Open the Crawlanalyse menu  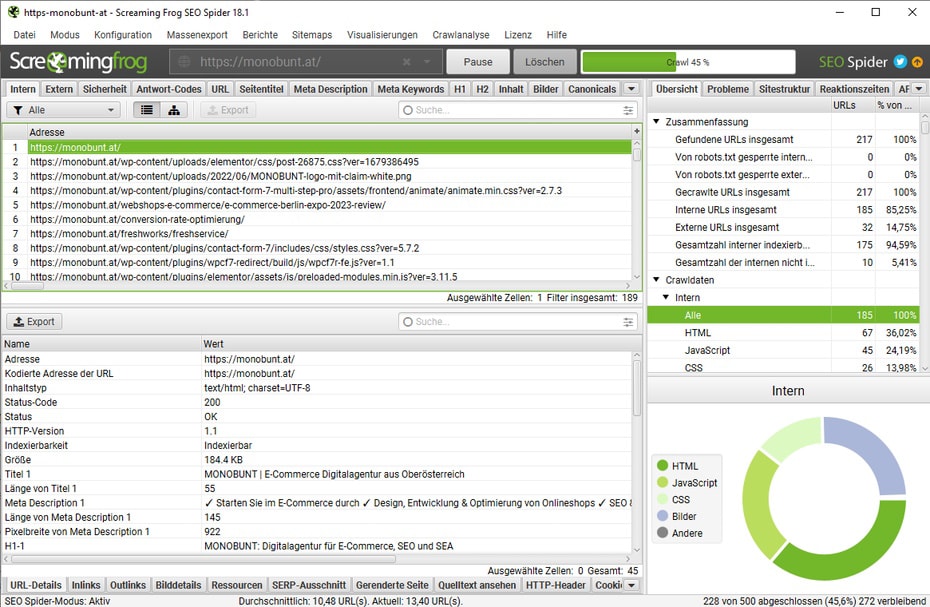click(461, 35)
